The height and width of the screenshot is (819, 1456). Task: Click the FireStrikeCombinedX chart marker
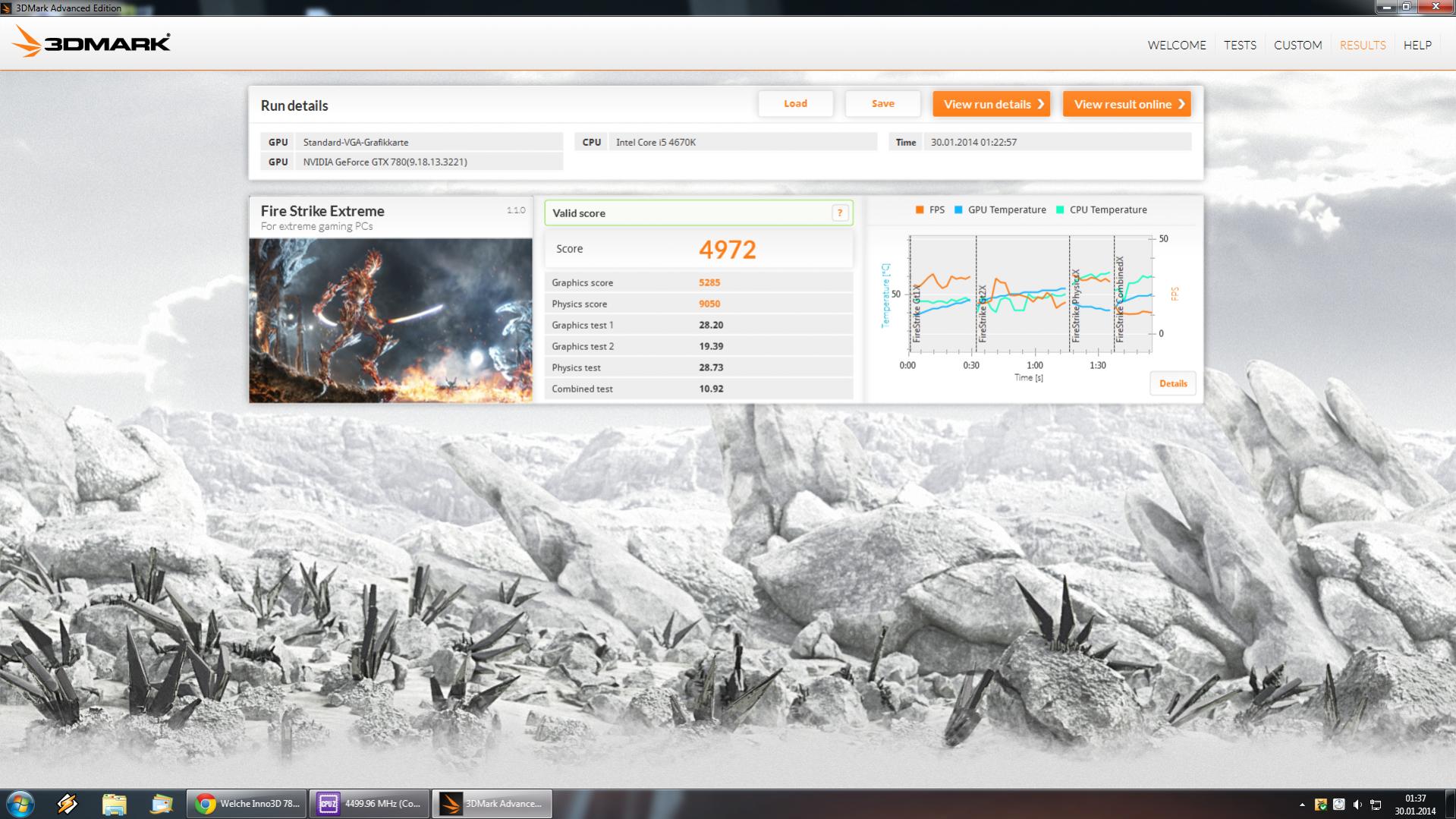[1120, 300]
